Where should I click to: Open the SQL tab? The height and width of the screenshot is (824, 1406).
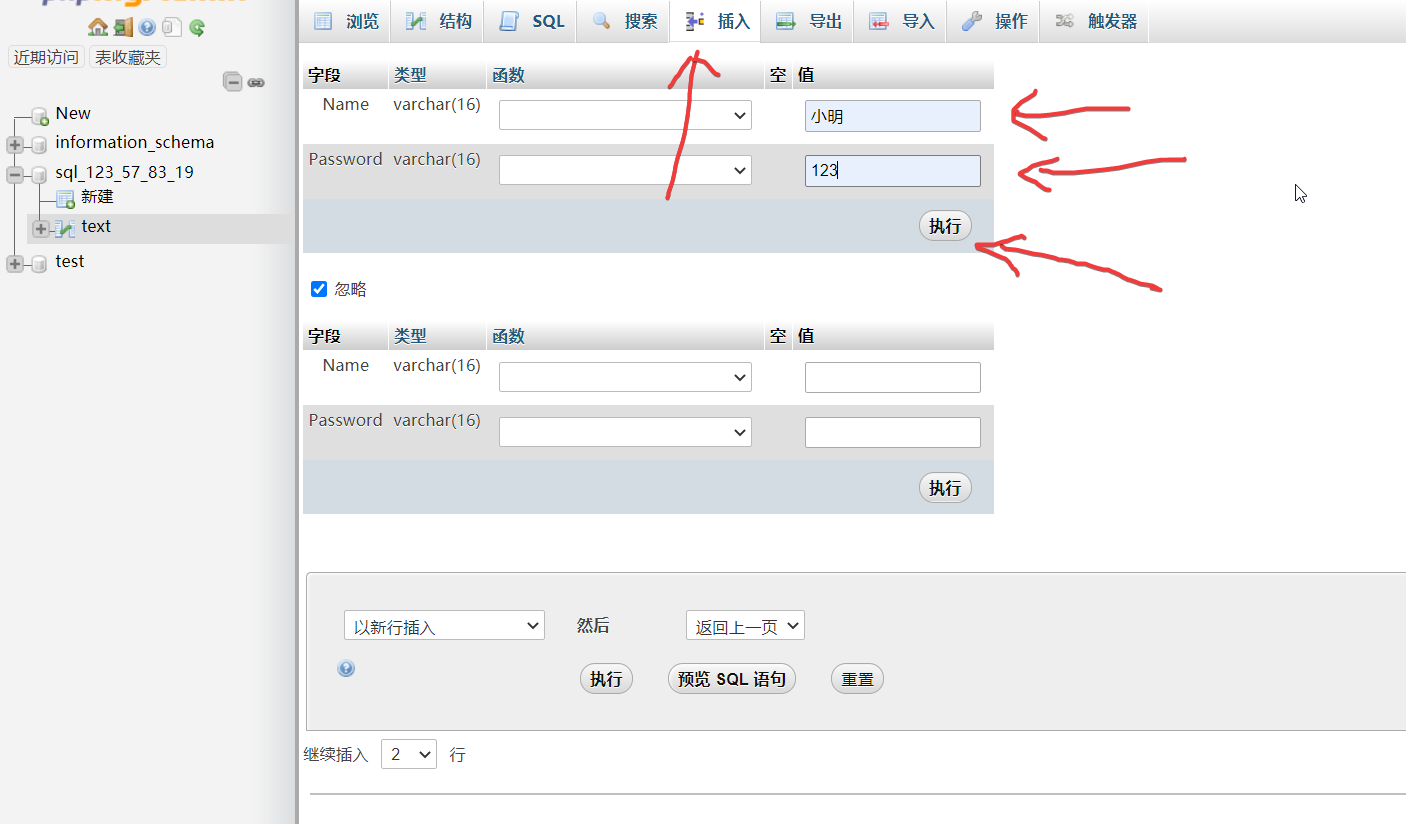click(x=531, y=21)
